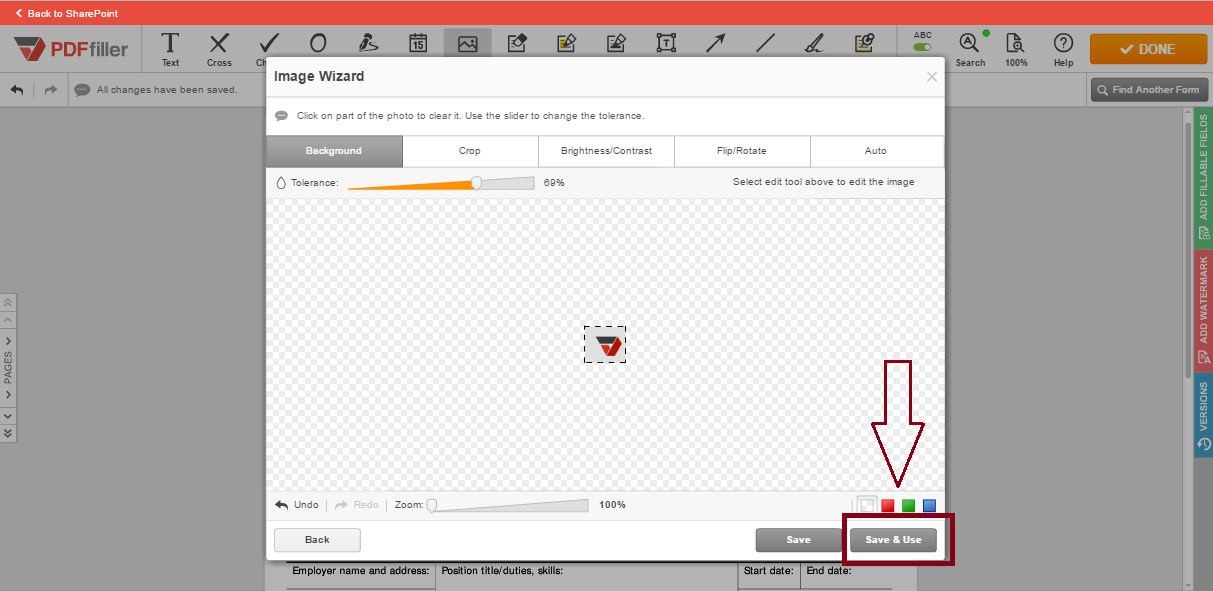Switch to the Auto tab

coord(876,151)
